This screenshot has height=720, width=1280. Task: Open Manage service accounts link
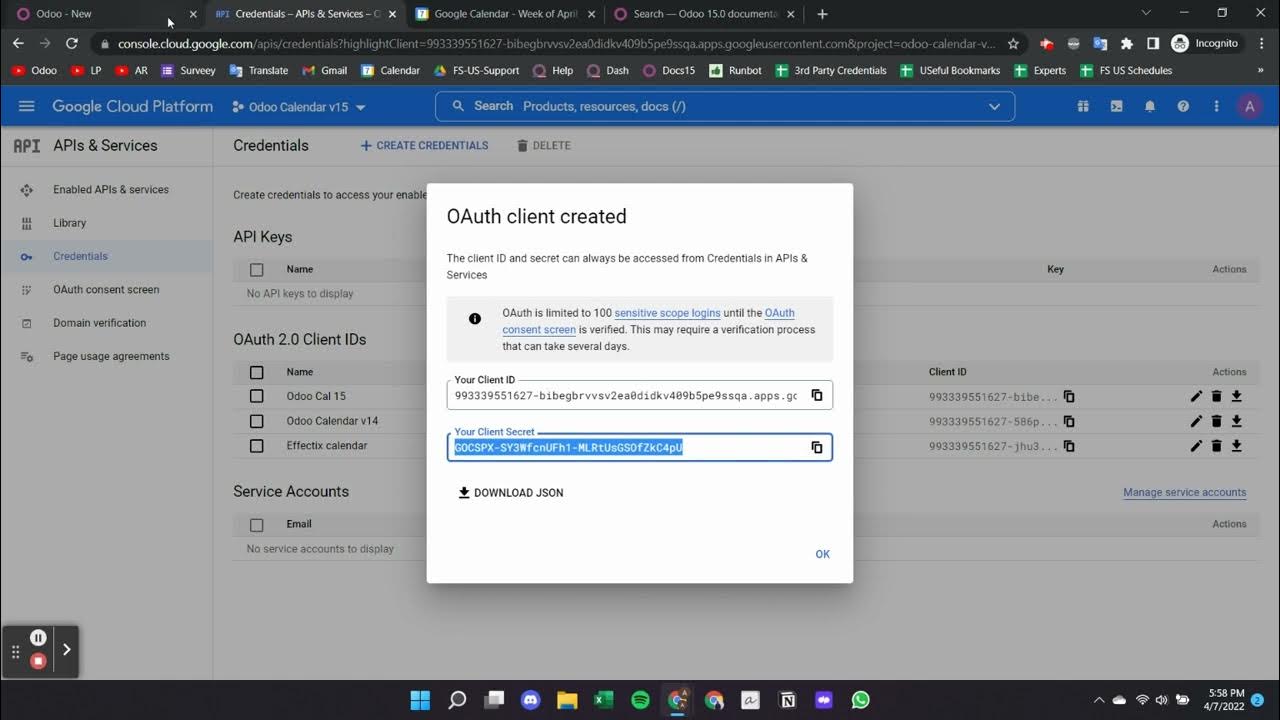point(1184,492)
